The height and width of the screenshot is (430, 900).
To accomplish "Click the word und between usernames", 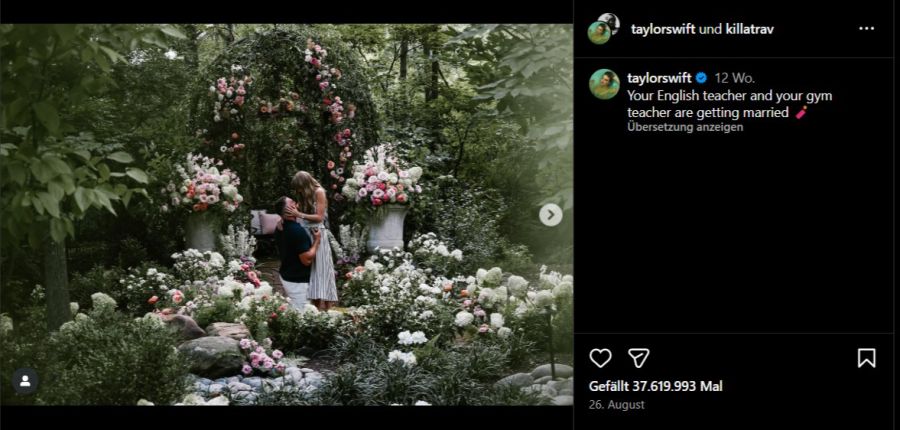I will [x=710, y=29].
